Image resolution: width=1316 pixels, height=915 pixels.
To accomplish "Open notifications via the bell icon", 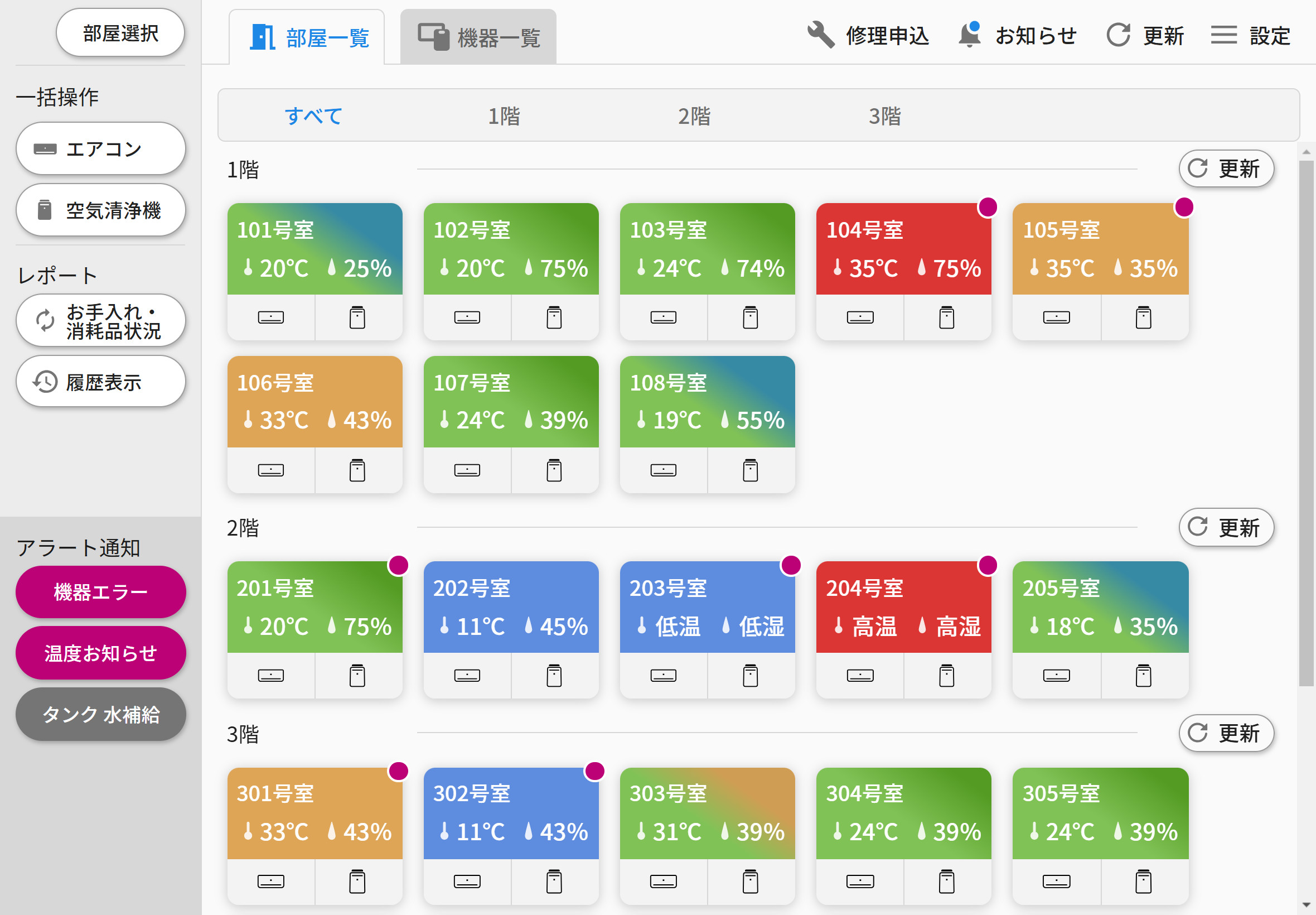I will tap(969, 36).
